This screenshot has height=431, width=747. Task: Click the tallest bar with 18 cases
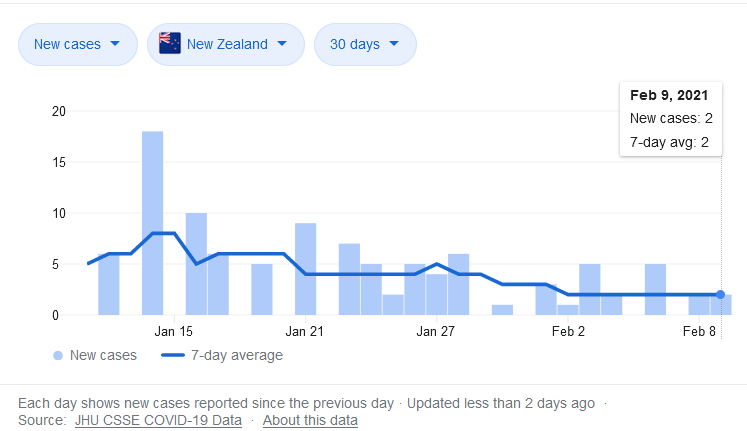click(x=152, y=223)
